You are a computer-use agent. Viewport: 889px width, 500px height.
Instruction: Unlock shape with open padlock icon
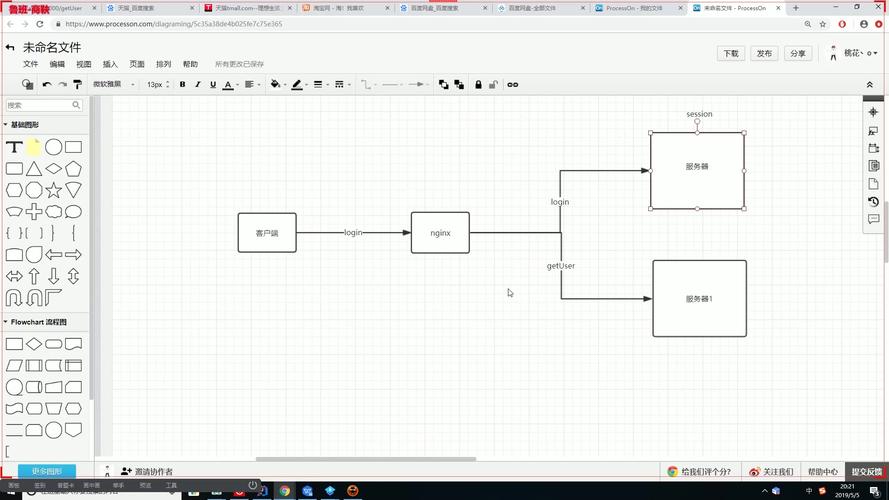(x=494, y=84)
